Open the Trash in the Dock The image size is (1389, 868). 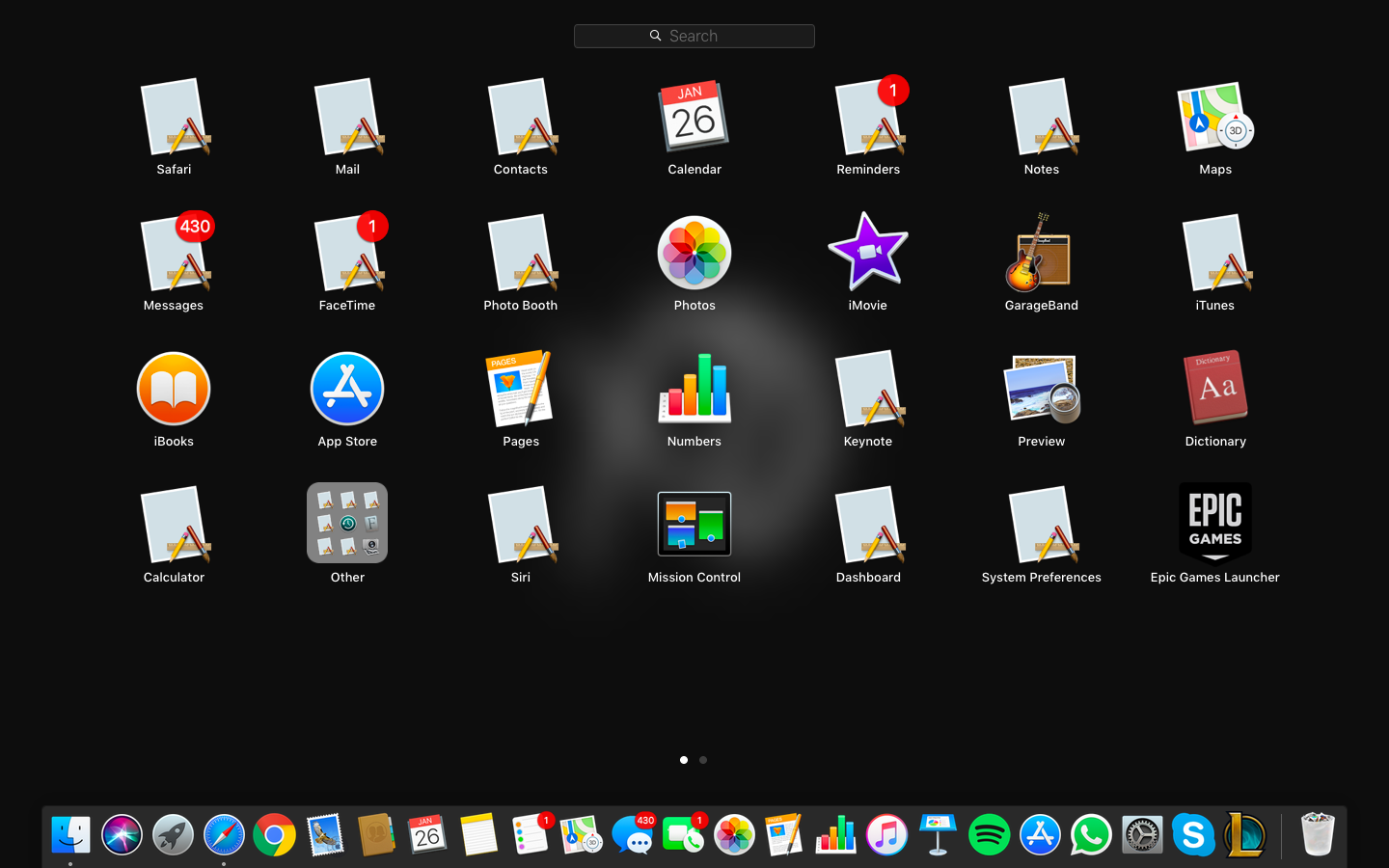[x=1317, y=835]
